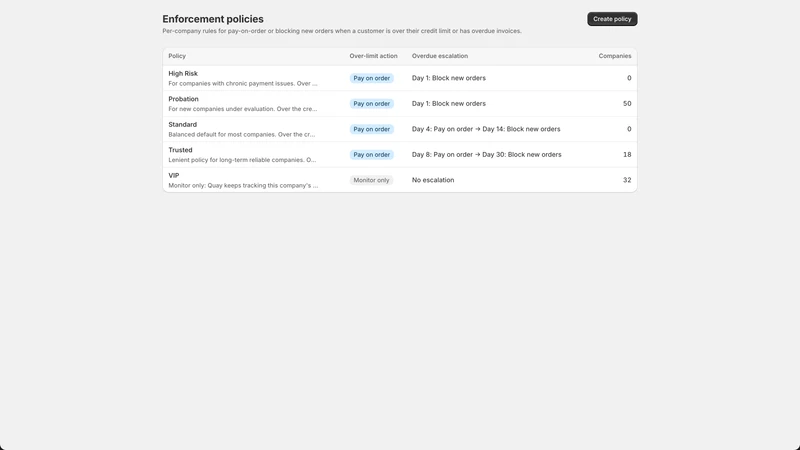Click the Over-limit action column header

[373, 56]
